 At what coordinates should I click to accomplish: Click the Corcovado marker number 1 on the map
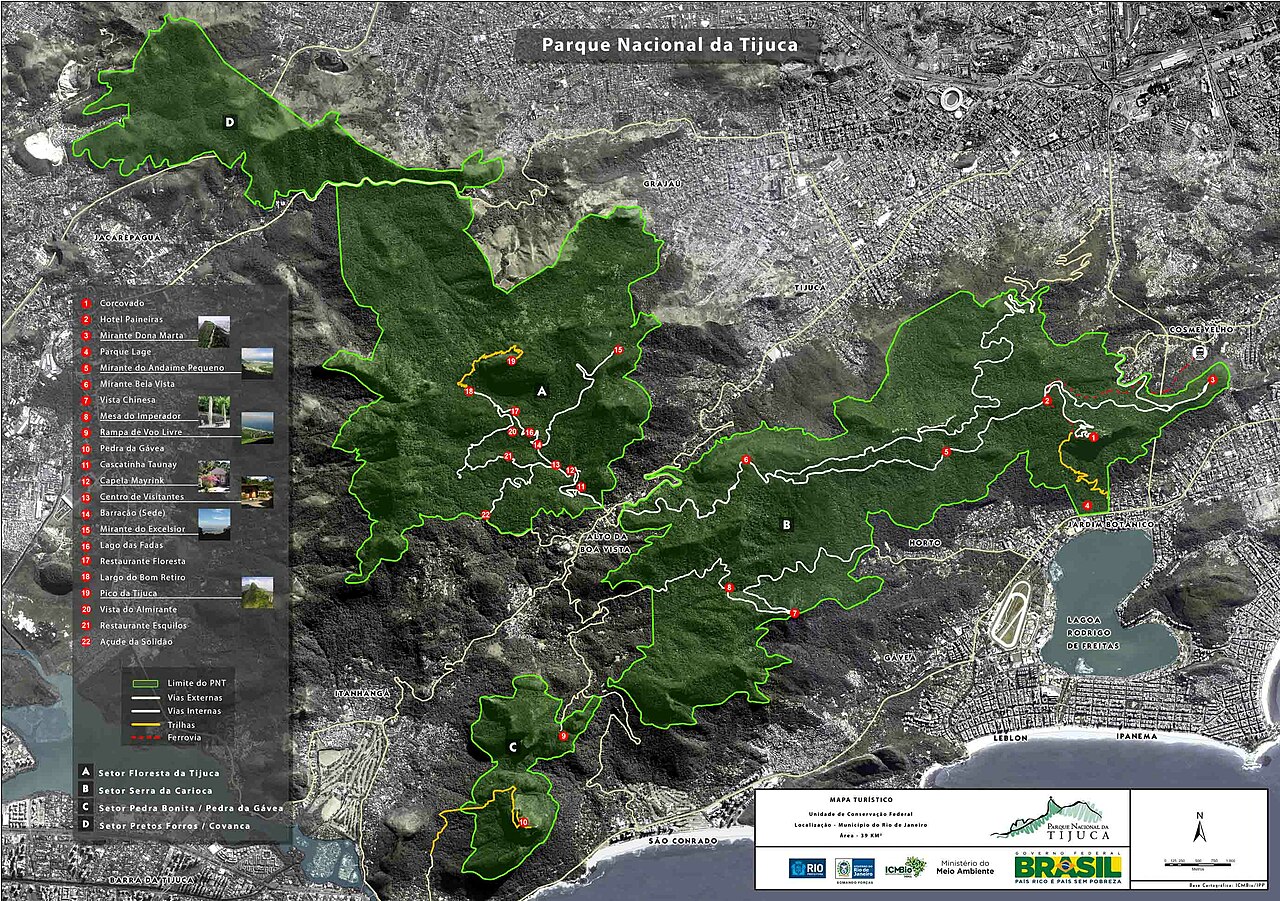coord(1093,438)
